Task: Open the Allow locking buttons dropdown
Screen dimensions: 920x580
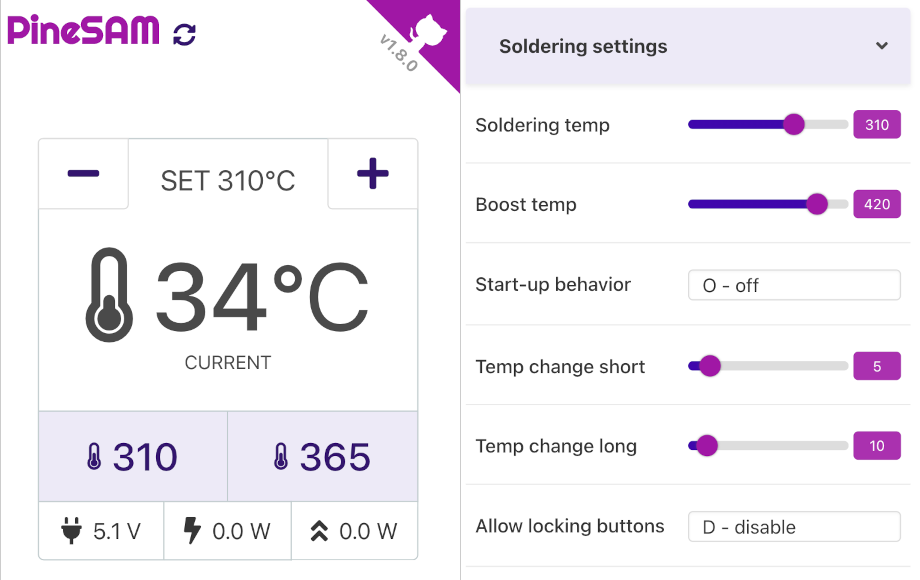Action: [x=794, y=526]
